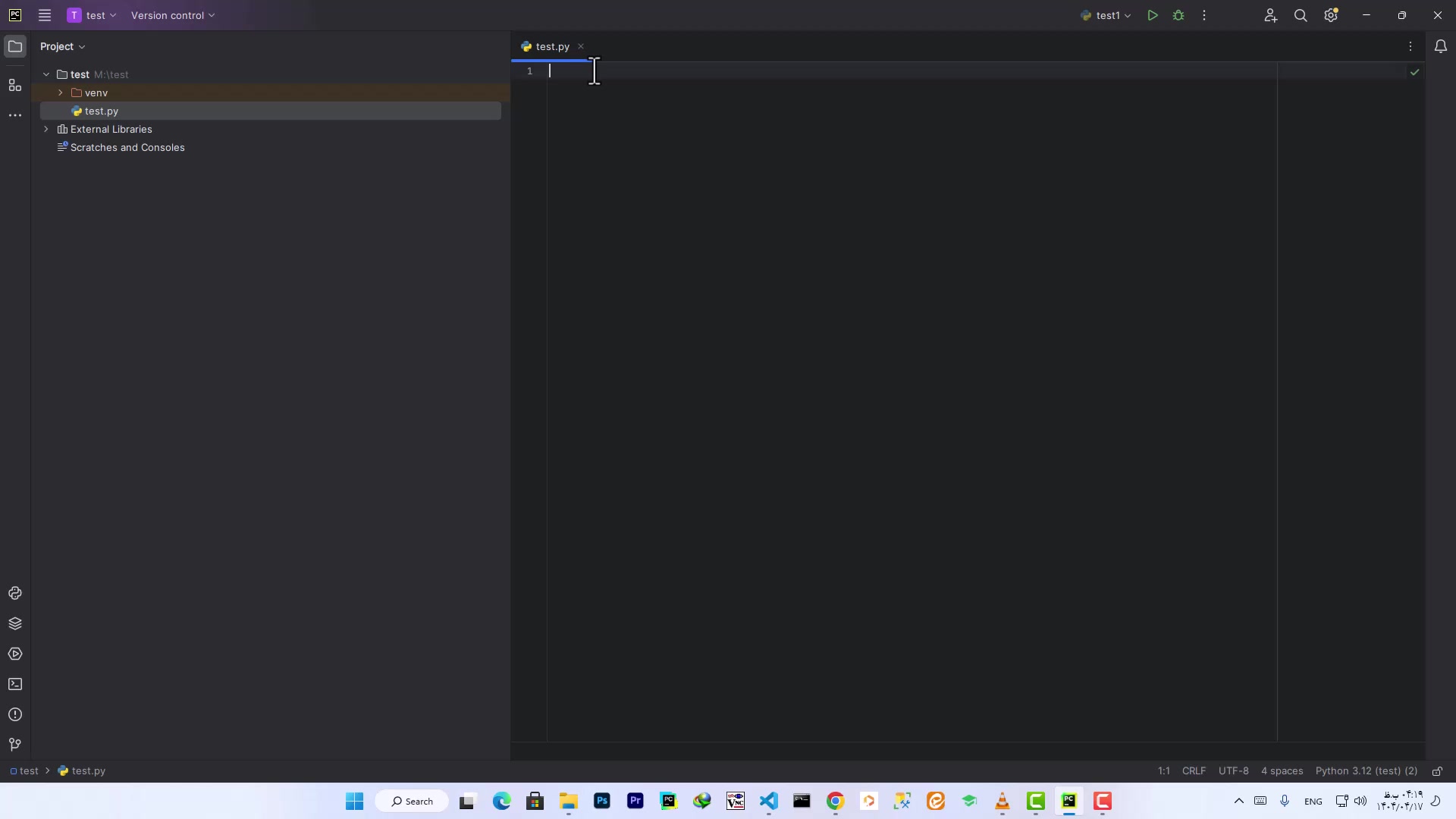This screenshot has width=1456, height=819.
Task: Open the notifications bell panel
Action: 1440,46
